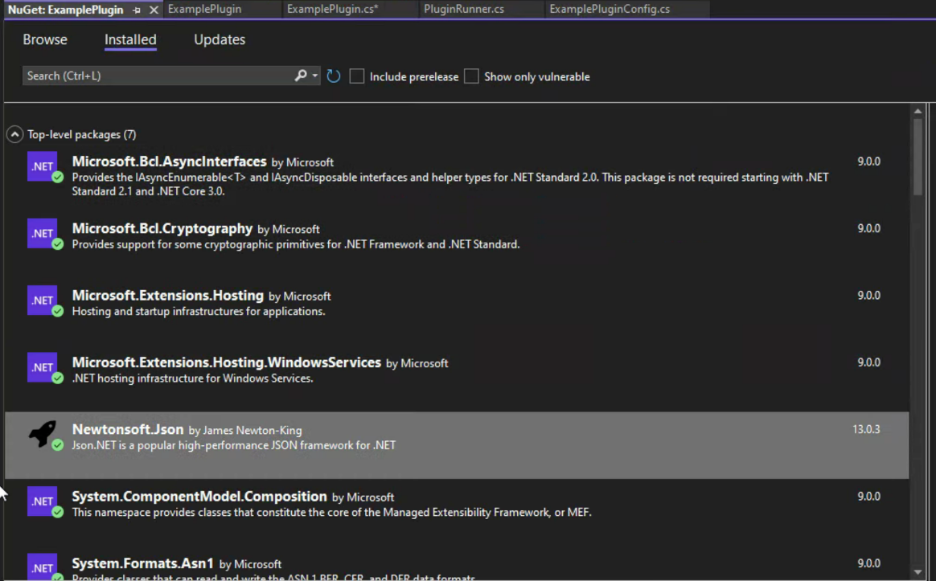Click the System.Formats.Asn1 .NET icon
Image resolution: width=936 pixels, height=582 pixels.
pos(42,567)
